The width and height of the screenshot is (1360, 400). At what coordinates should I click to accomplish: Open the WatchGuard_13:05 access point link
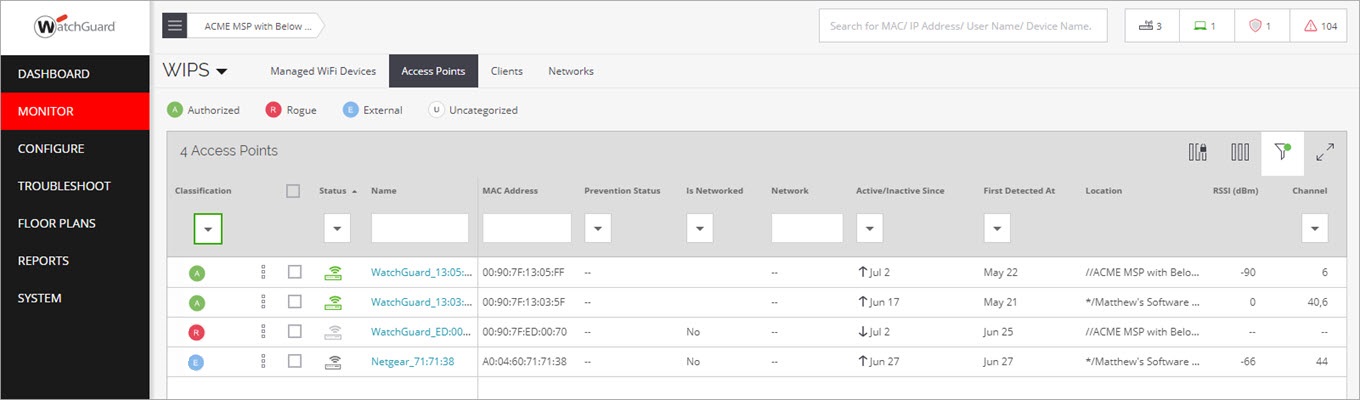(421, 272)
